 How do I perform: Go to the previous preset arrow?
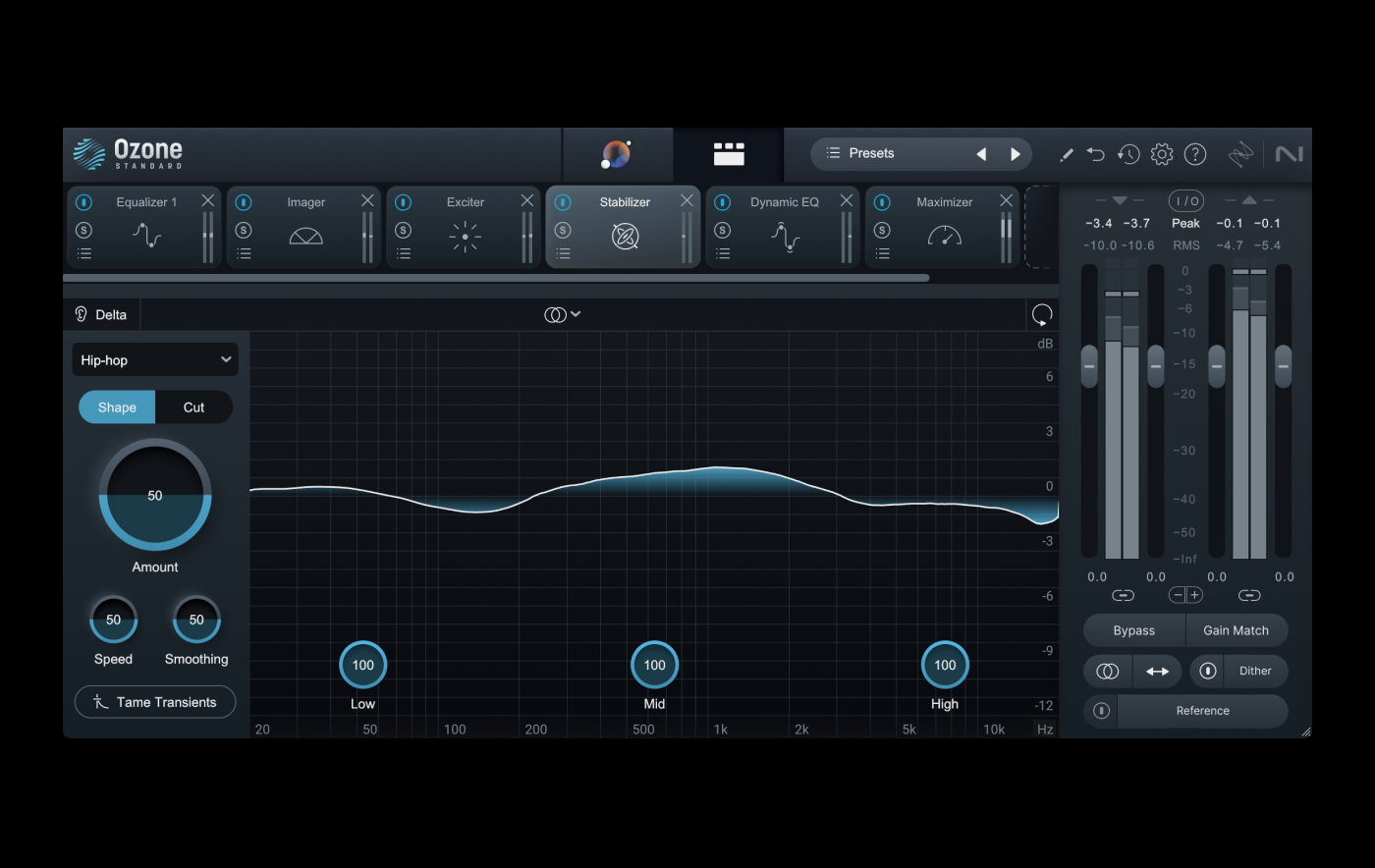980,154
